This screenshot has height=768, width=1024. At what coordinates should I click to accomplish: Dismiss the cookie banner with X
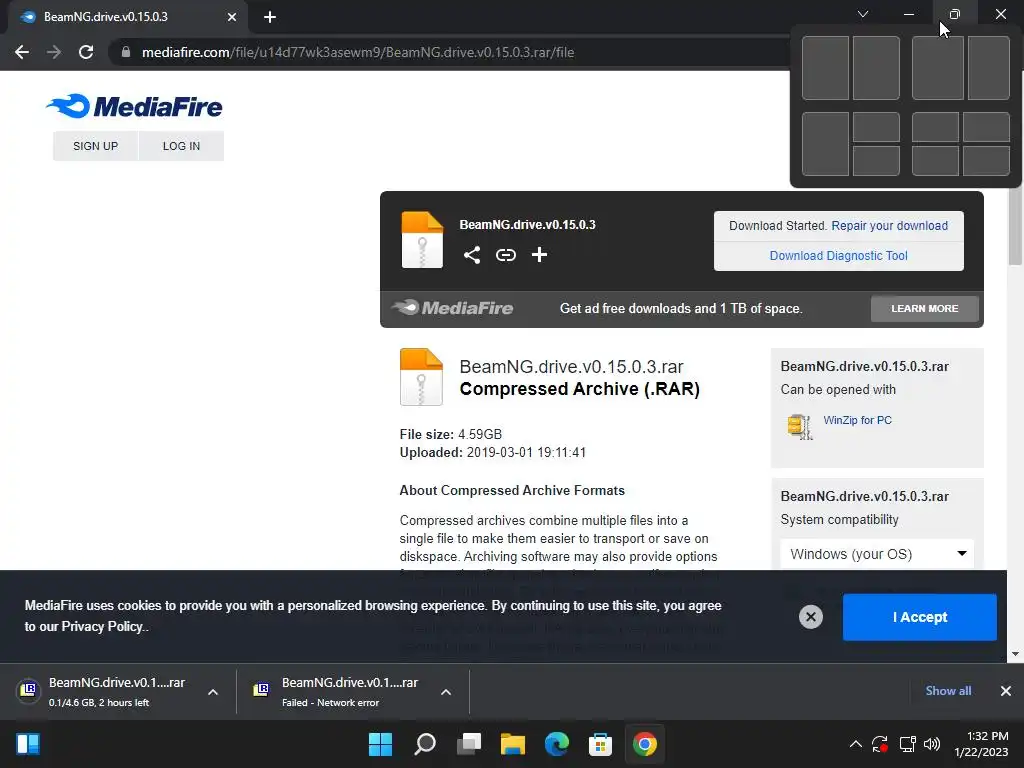810,617
